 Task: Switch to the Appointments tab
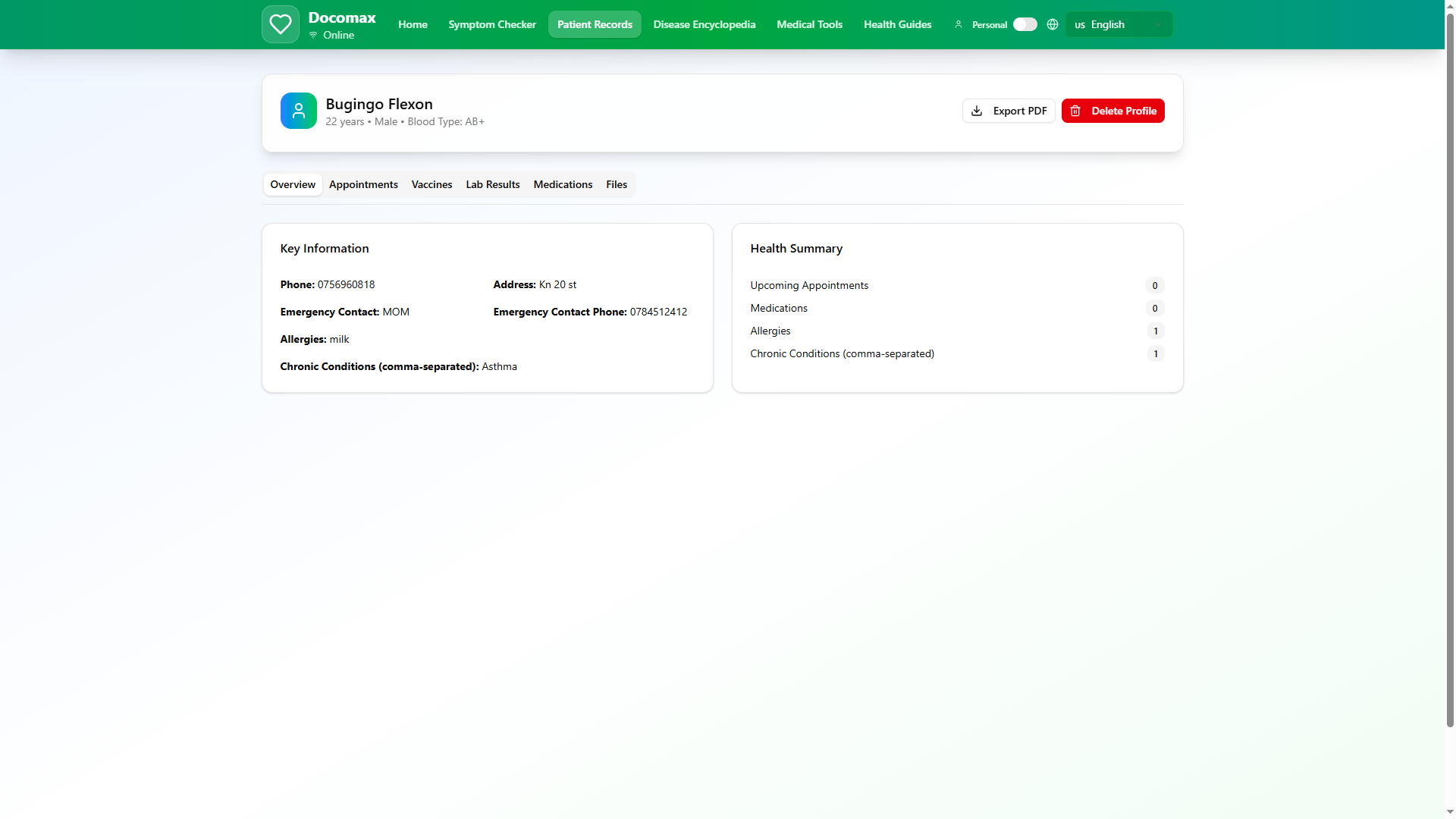[363, 184]
